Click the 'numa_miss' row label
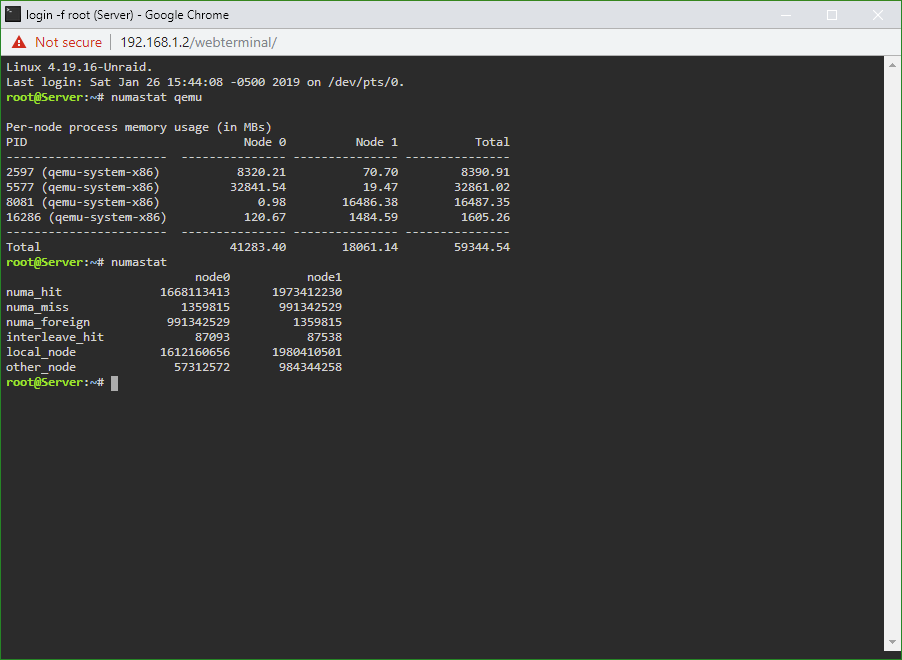902x660 pixels. [x=37, y=307]
